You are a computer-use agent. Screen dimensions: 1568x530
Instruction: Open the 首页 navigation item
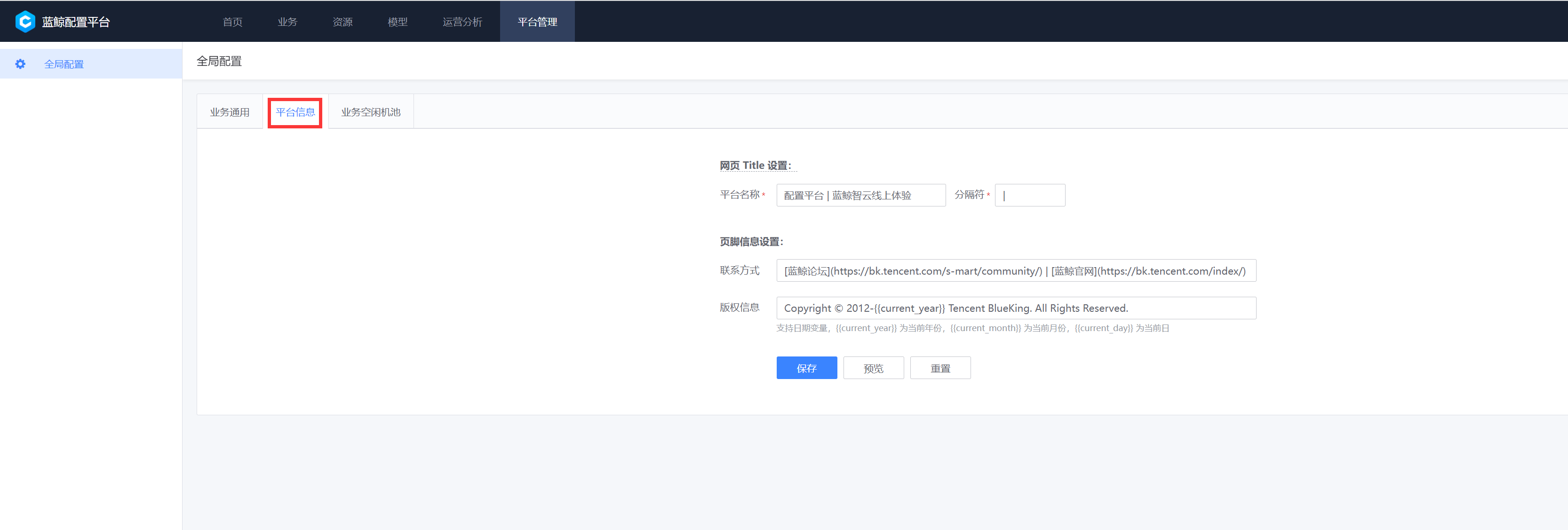point(232,22)
